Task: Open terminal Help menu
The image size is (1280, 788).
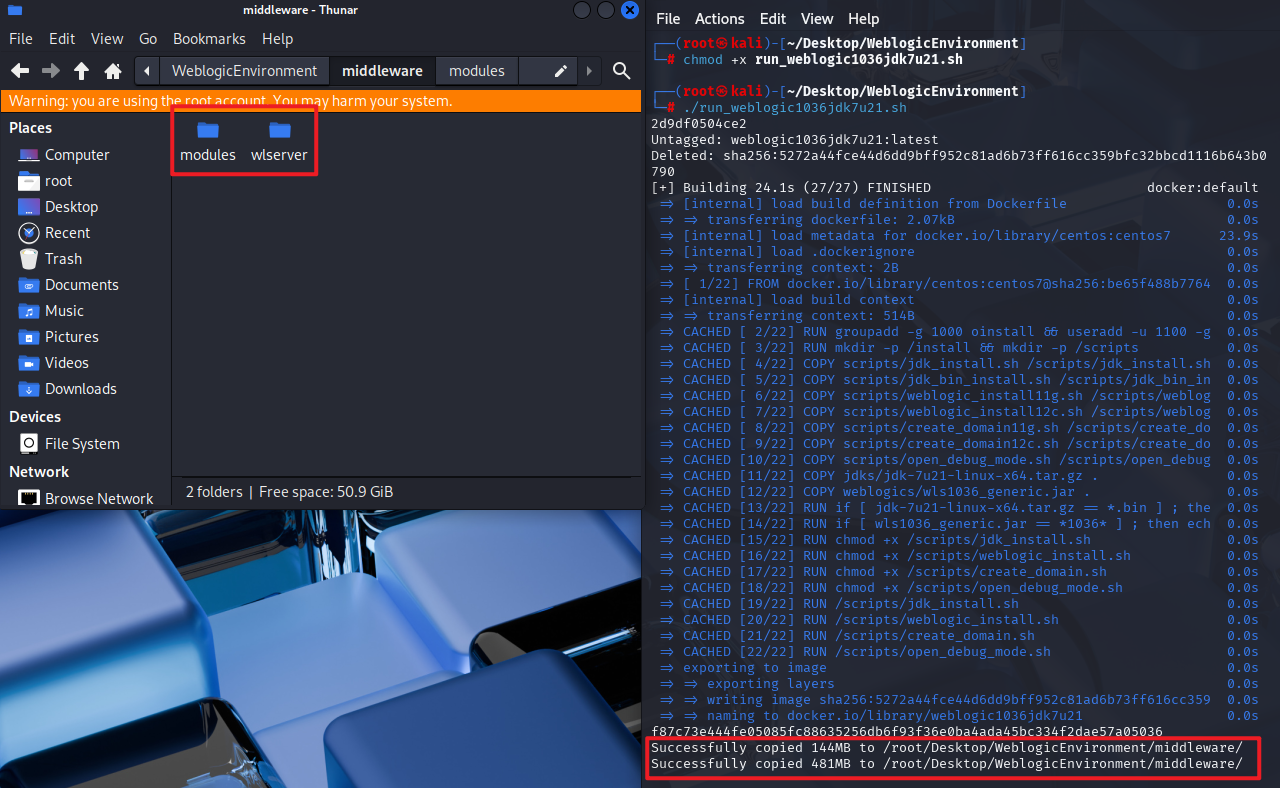Action: coord(863,19)
